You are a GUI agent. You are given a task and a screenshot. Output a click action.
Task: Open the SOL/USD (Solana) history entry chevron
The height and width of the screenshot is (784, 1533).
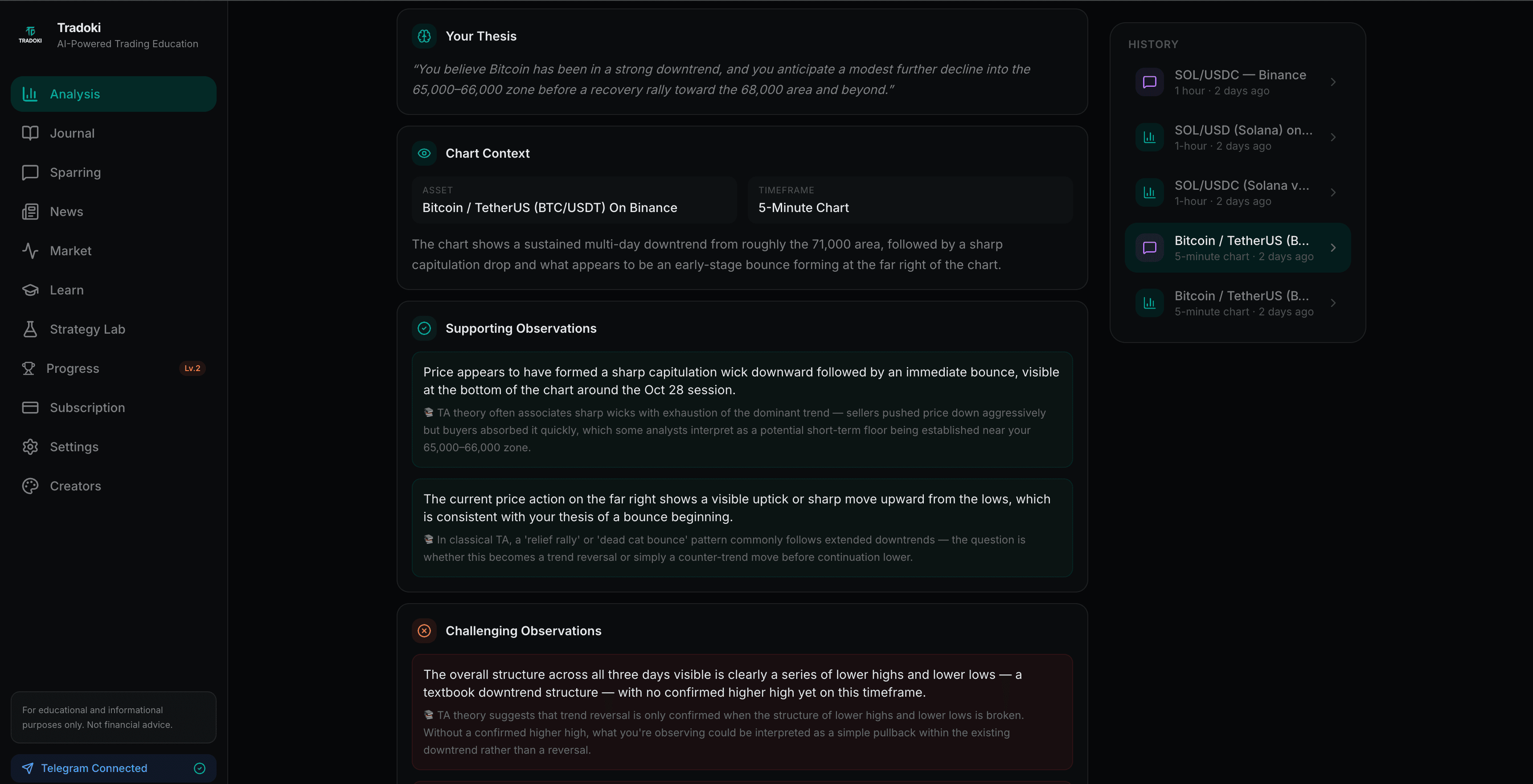[1334, 137]
